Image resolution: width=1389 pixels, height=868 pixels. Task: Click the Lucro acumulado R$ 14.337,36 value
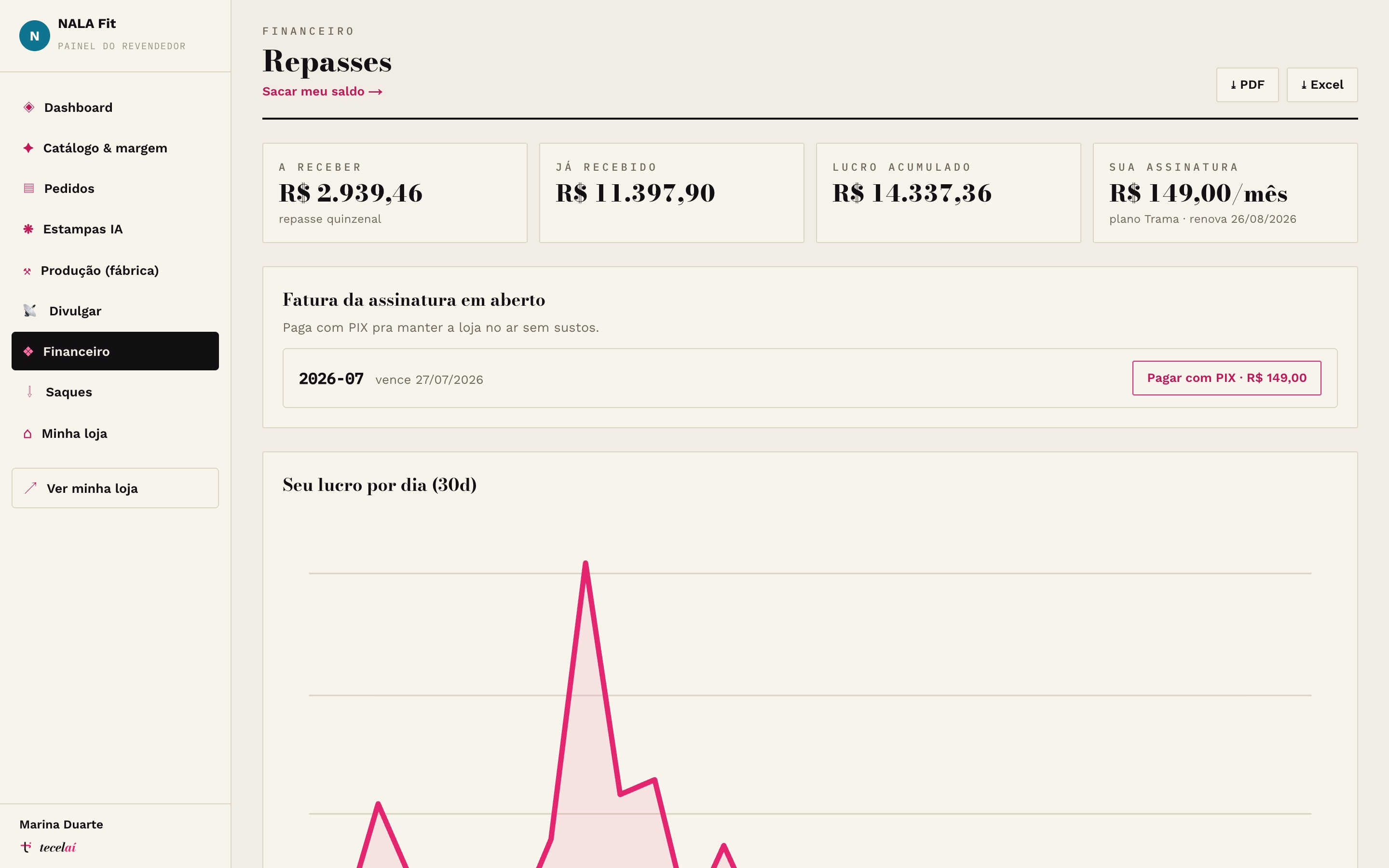pyautogui.click(x=912, y=193)
